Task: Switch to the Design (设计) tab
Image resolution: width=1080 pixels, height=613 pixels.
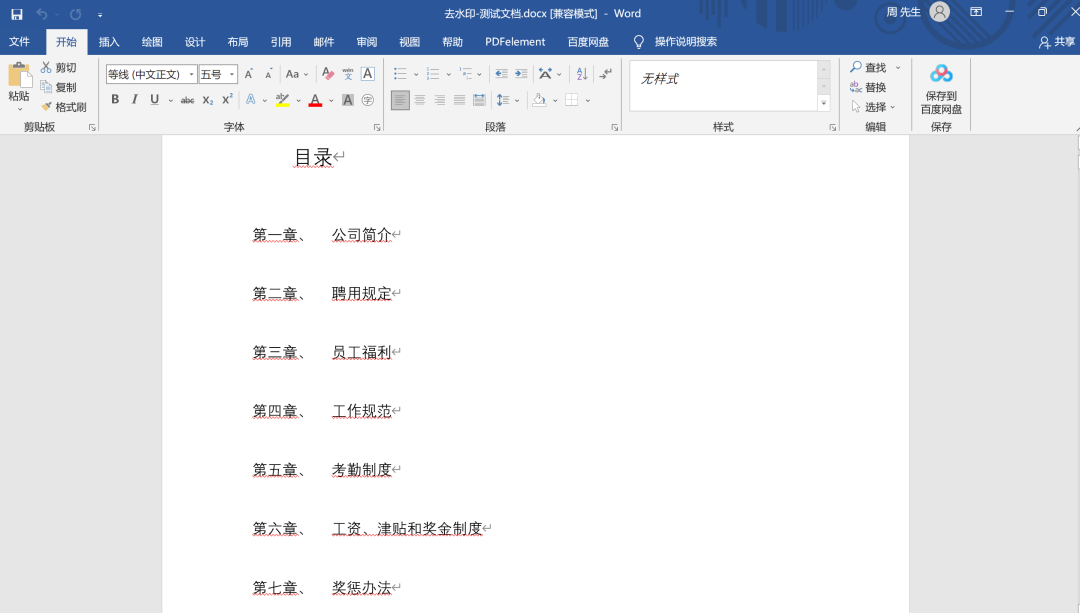Action: point(195,42)
